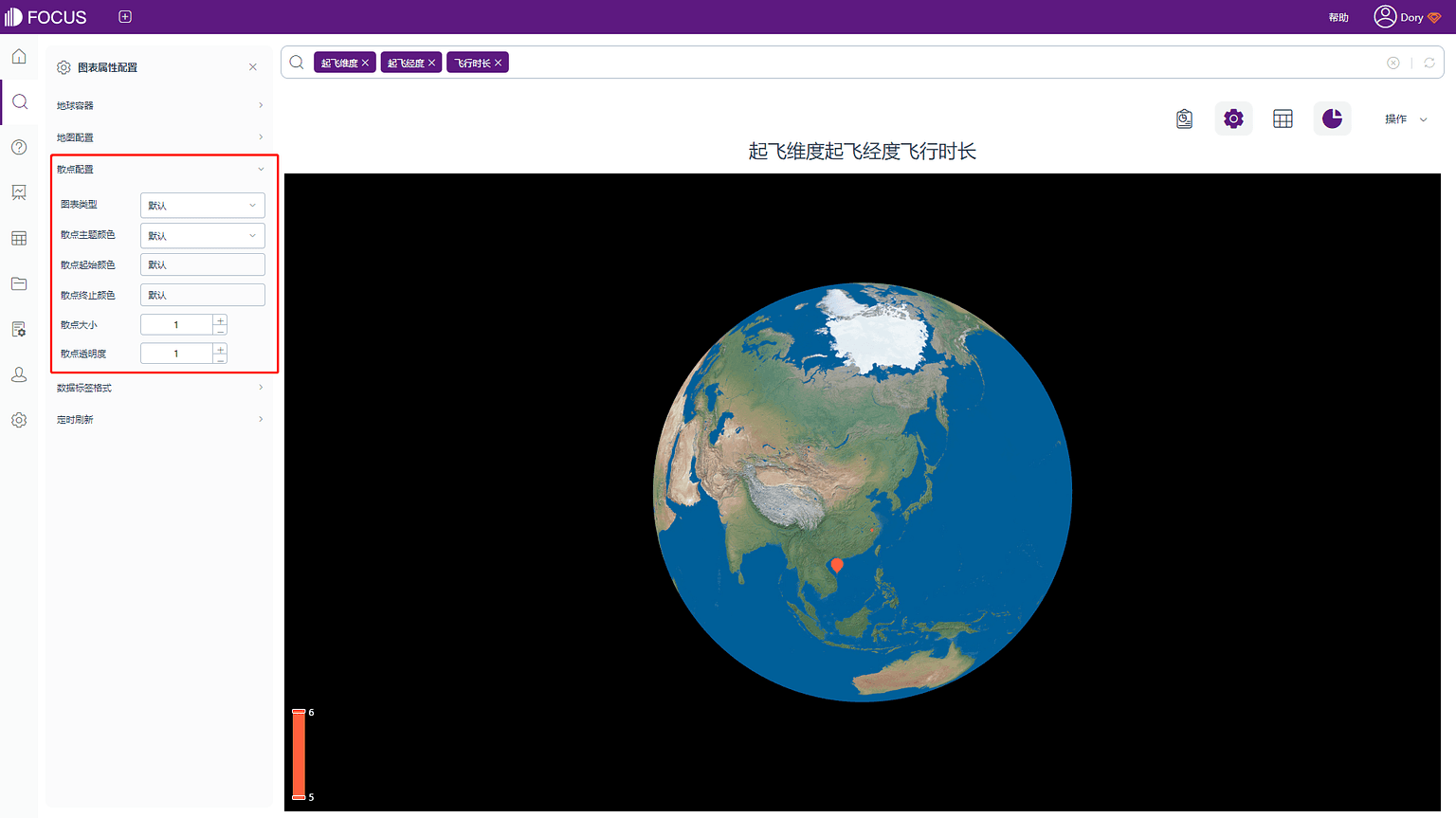Click the orange scatter marker on globe
Viewport: 1456px width, 818px height.
(837, 566)
